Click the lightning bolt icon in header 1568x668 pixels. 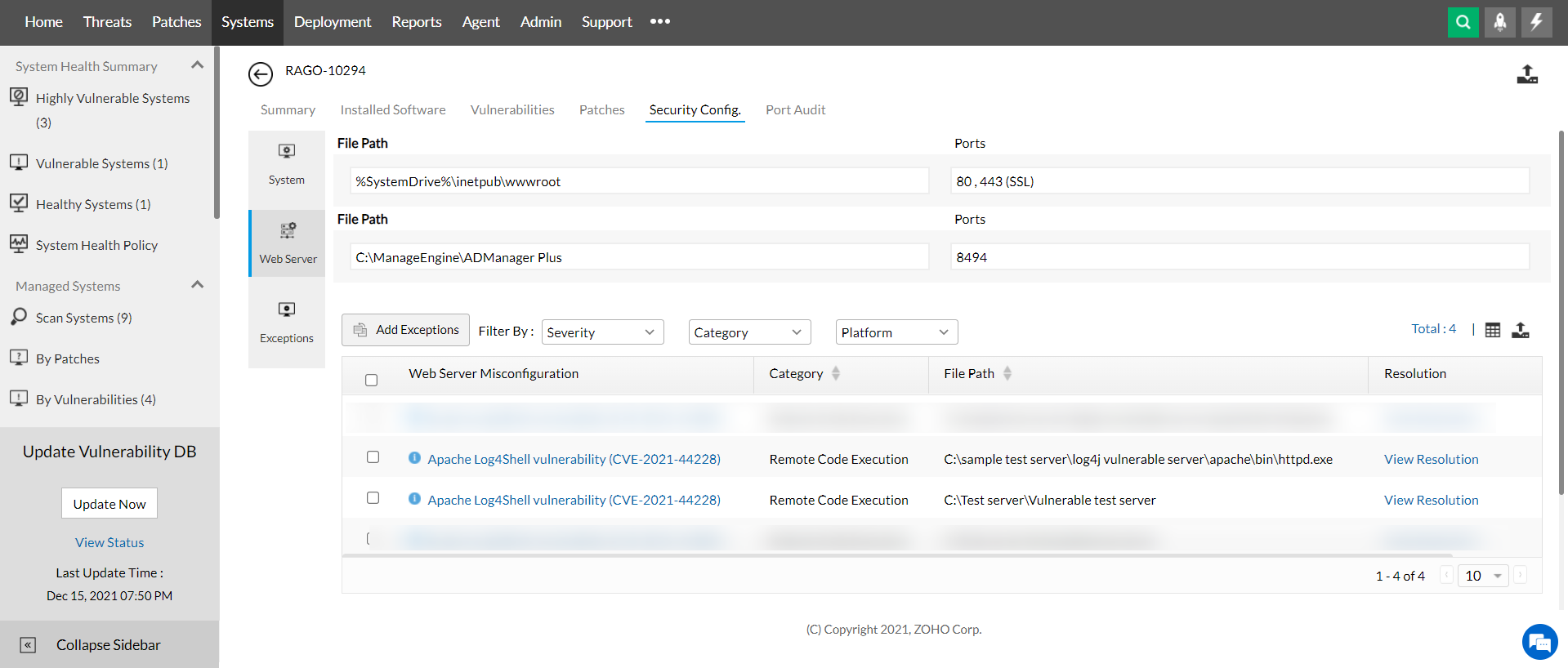coord(1536,22)
